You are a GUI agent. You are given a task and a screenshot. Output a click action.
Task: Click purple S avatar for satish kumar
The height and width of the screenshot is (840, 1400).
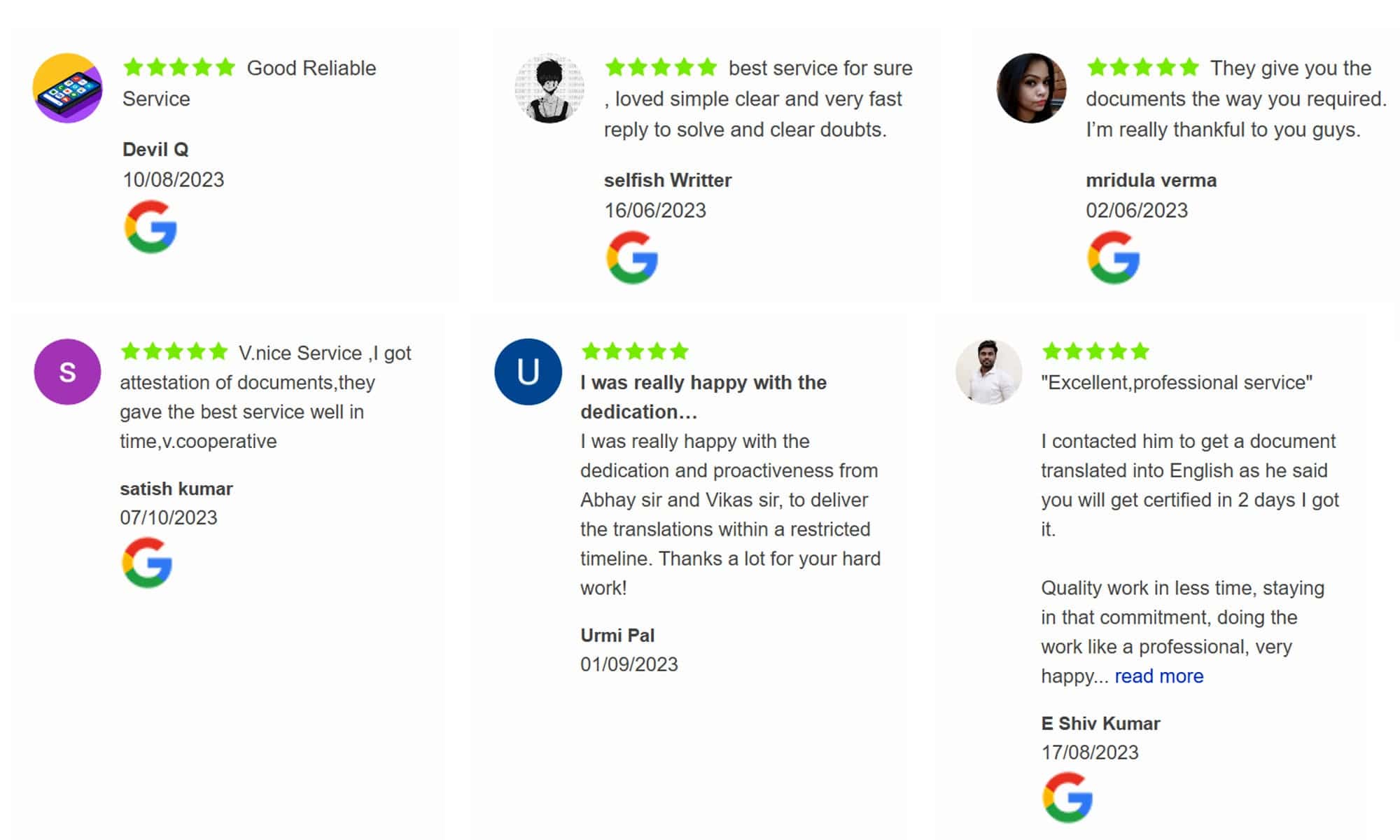point(67,372)
